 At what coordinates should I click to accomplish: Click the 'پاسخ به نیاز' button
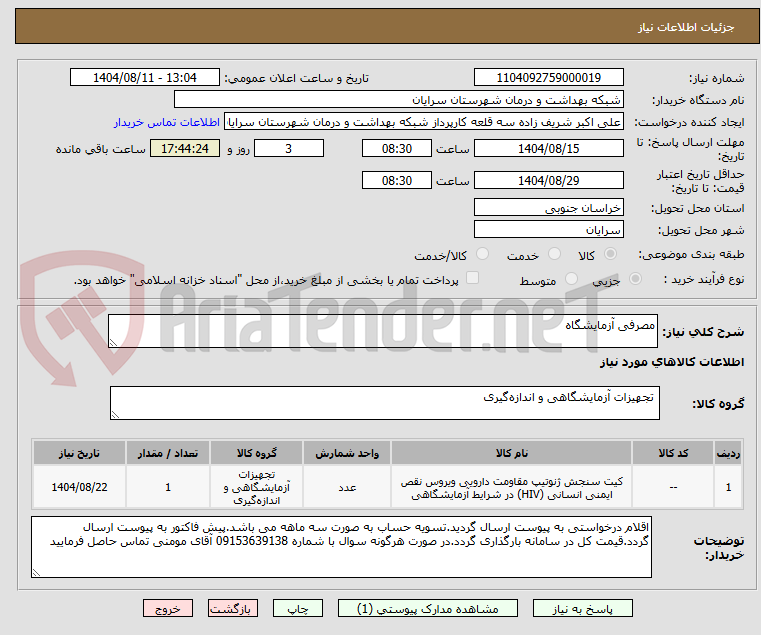point(582,608)
